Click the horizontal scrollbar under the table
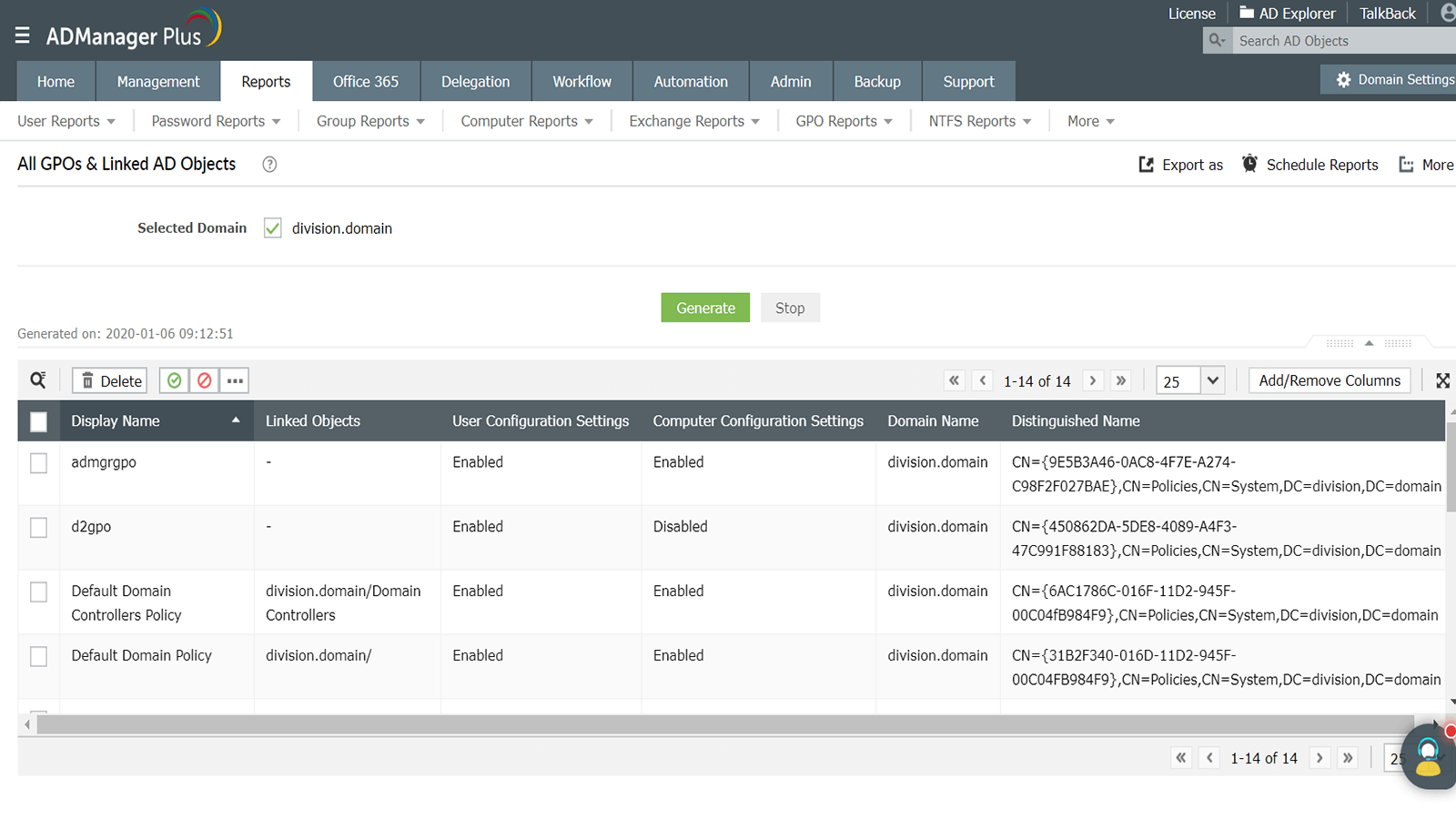Image resolution: width=1456 pixels, height=819 pixels. (726, 724)
